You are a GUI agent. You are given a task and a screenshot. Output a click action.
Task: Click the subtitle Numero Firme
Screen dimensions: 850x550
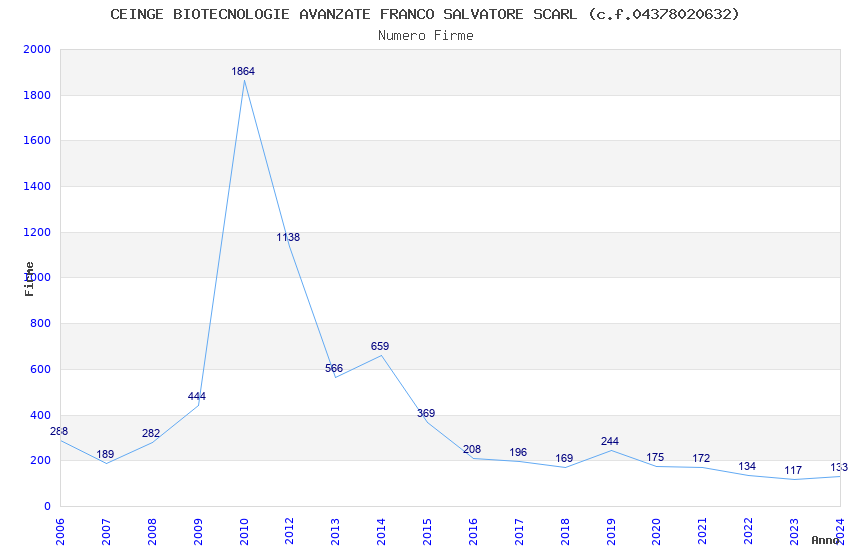[426, 36]
